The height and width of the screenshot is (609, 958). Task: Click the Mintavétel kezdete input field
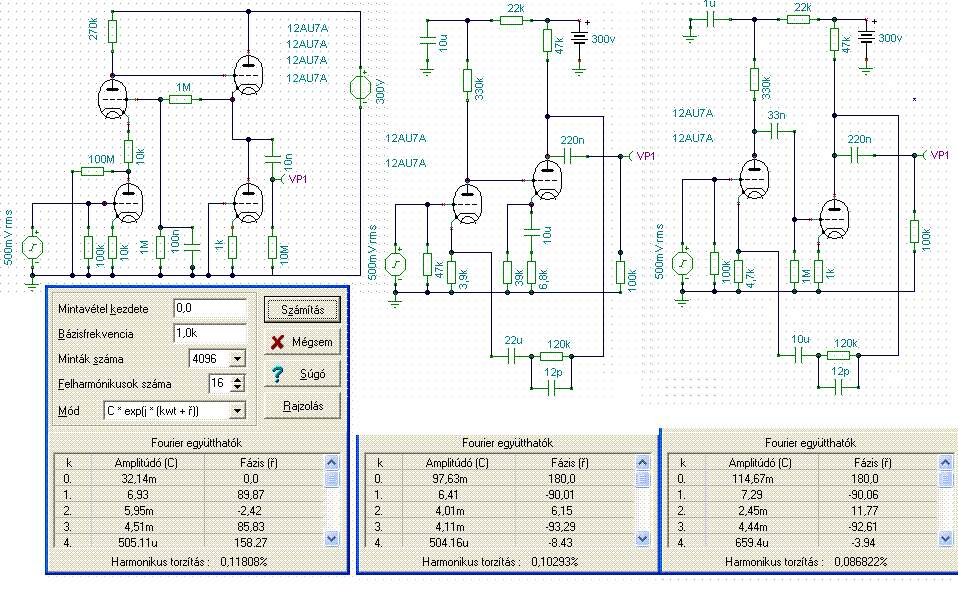(210, 308)
